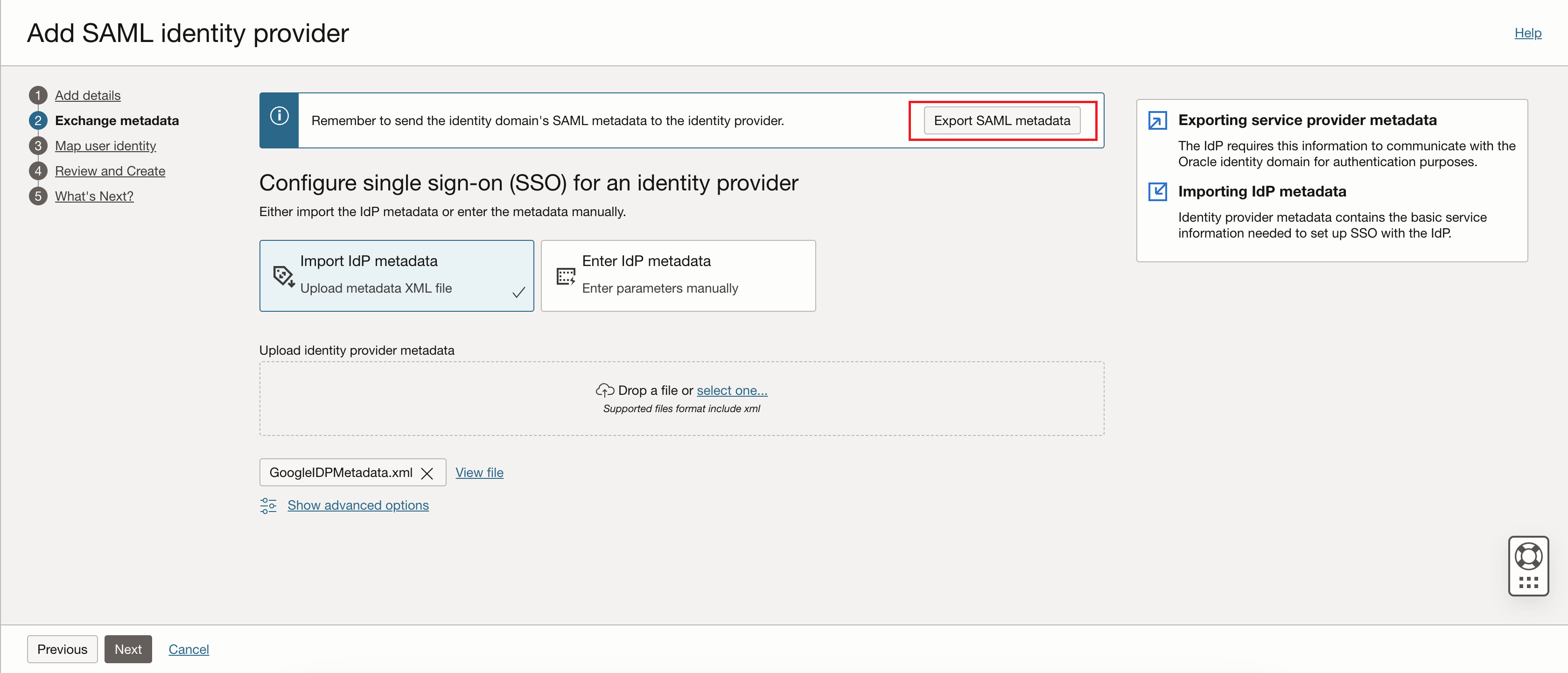
Task: Click the info icon on the reminder banner
Action: [x=279, y=116]
